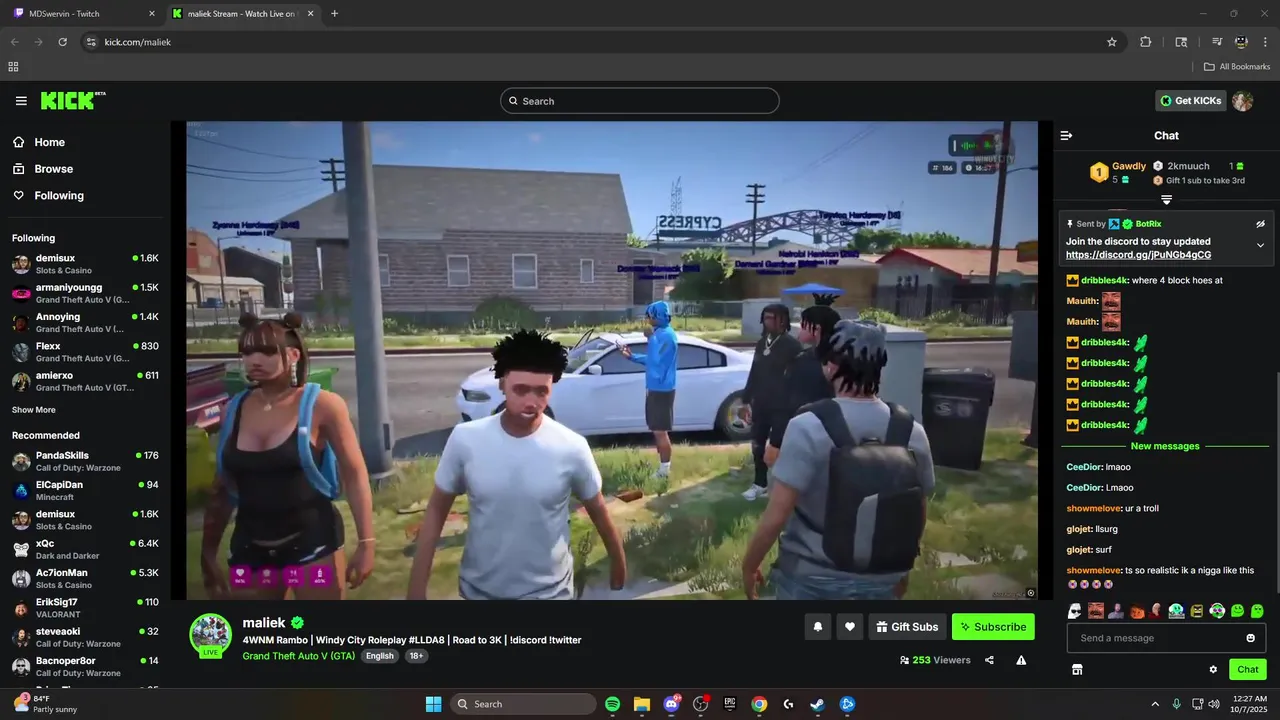This screenshot has width=1280, height=720.
Task: Open Steam from the taskbar
Action: (817, 704)
